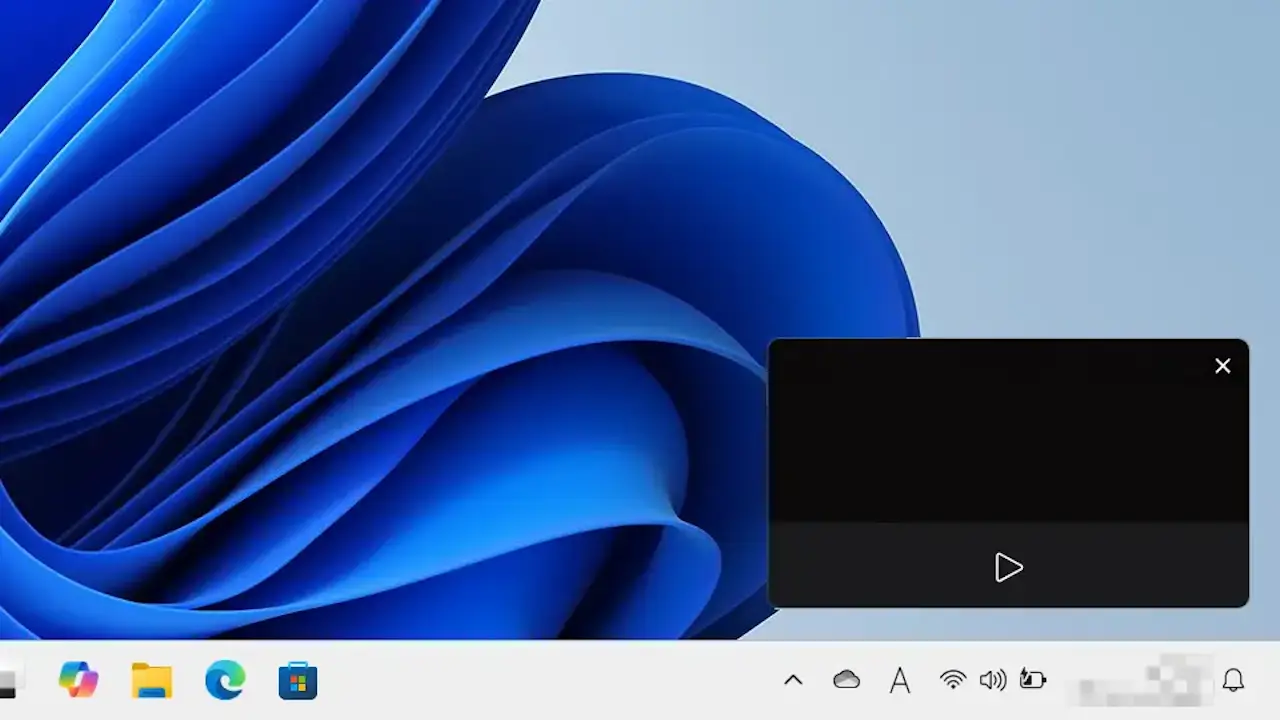Open notifications via the bell icon
Image resolution: width=1280 pixels, height=720 pixels.
[x=1232, y=681]
